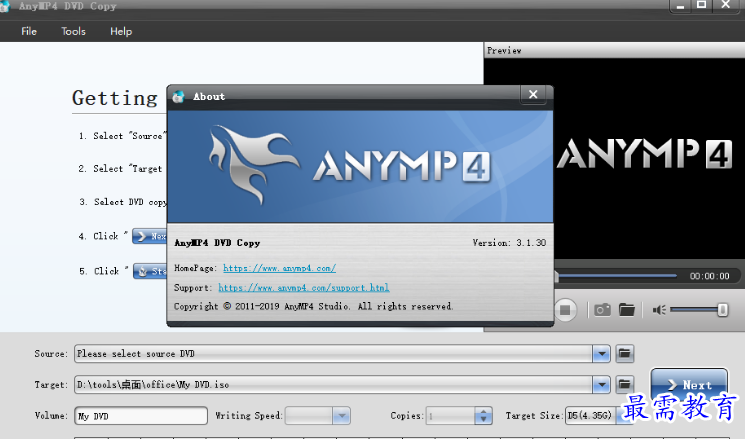
Task: Click the Volume name input field
Action: pyautogui.click(x=141, y=416)
